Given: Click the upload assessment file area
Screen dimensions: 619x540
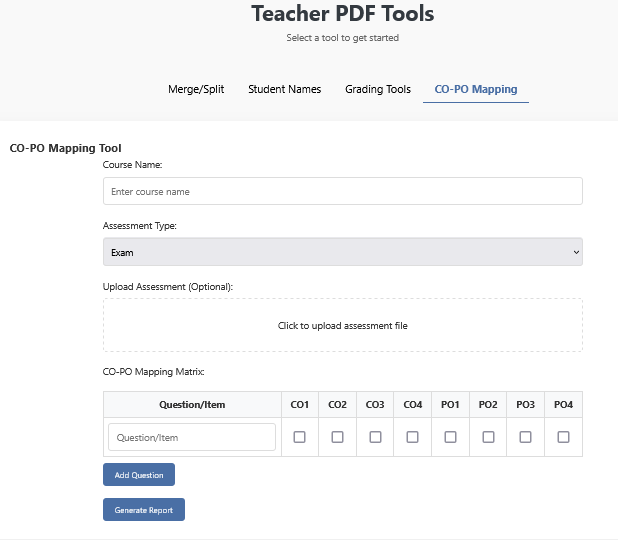Looking at the screenshot, I should point(342,325).
